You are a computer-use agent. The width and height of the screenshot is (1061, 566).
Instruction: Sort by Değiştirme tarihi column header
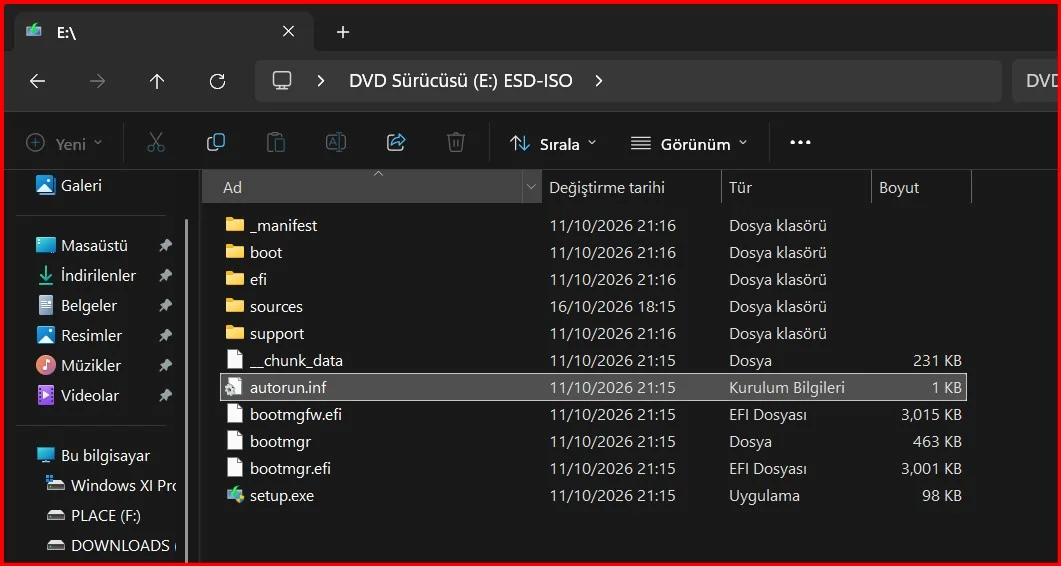tap(631, 188)
